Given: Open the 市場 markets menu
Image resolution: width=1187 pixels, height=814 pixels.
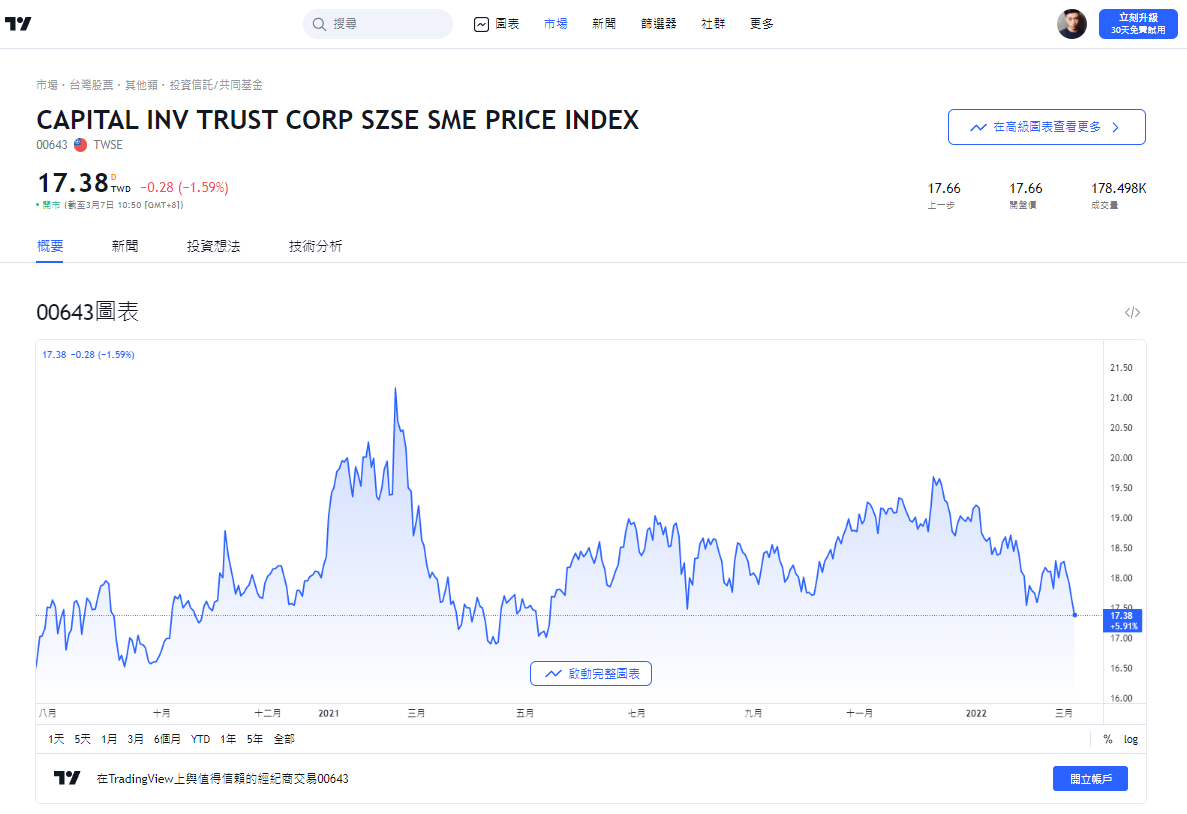Looking at the screenshot, I should tap(556, 24).
